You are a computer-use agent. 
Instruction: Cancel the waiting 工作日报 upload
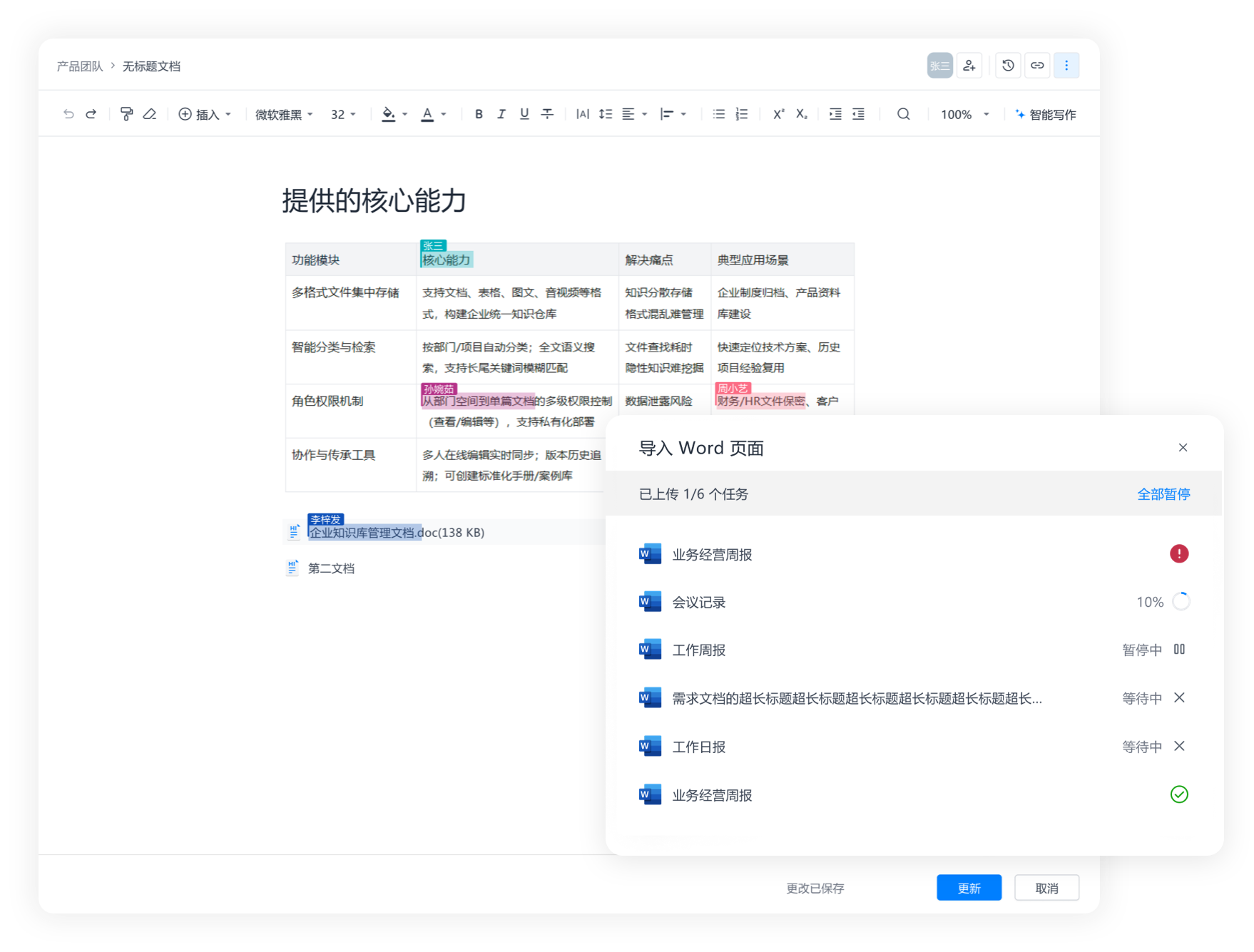click(1179, 746)
